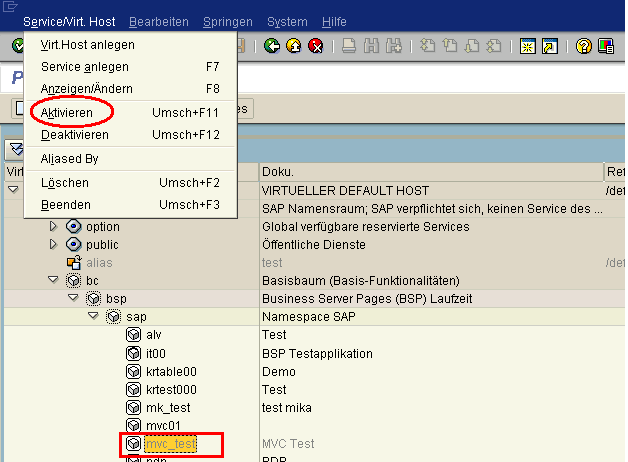628x462 pixels.
Task: Click the green Back arrow icon
Action: coord(273,46)
